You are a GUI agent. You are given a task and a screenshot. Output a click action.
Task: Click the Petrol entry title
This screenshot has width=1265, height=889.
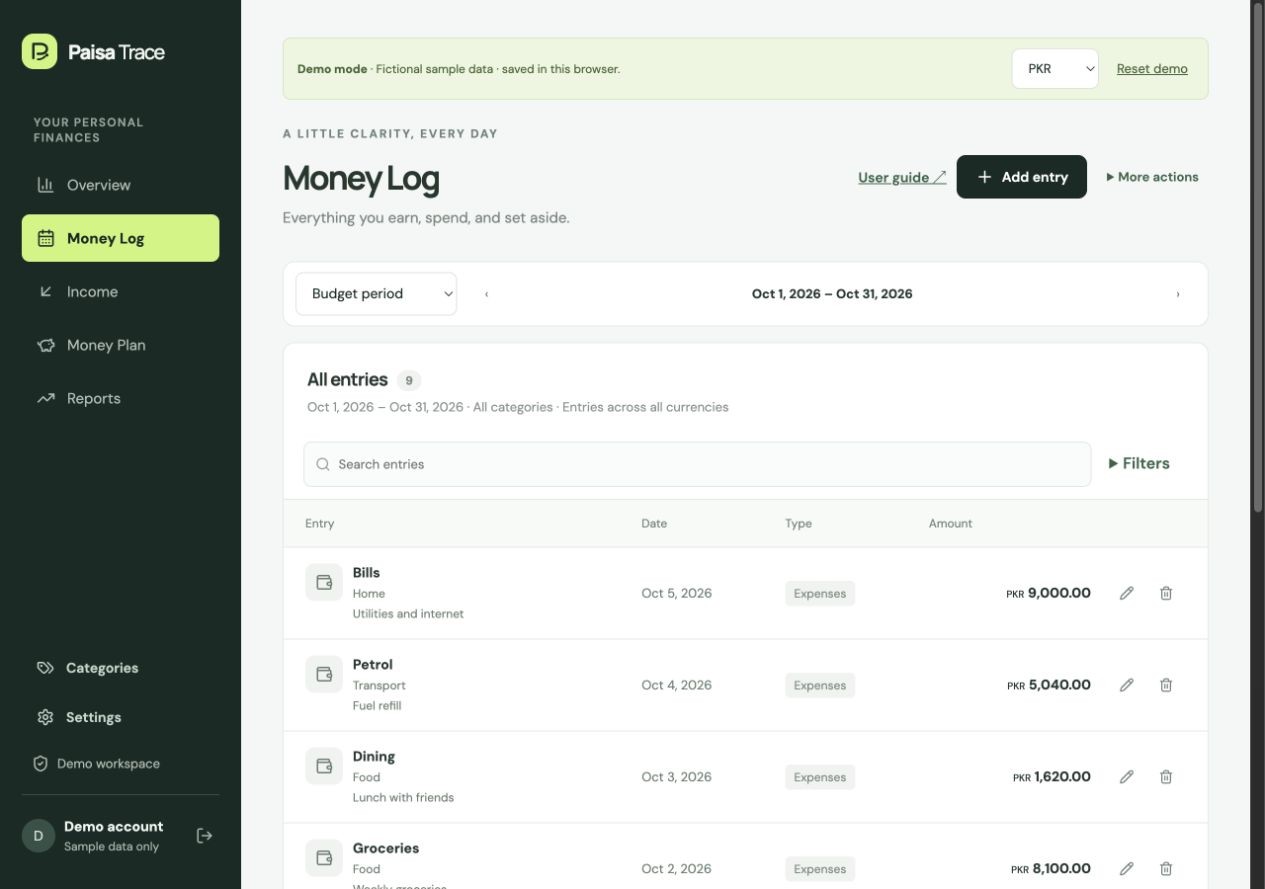(373, 665)
